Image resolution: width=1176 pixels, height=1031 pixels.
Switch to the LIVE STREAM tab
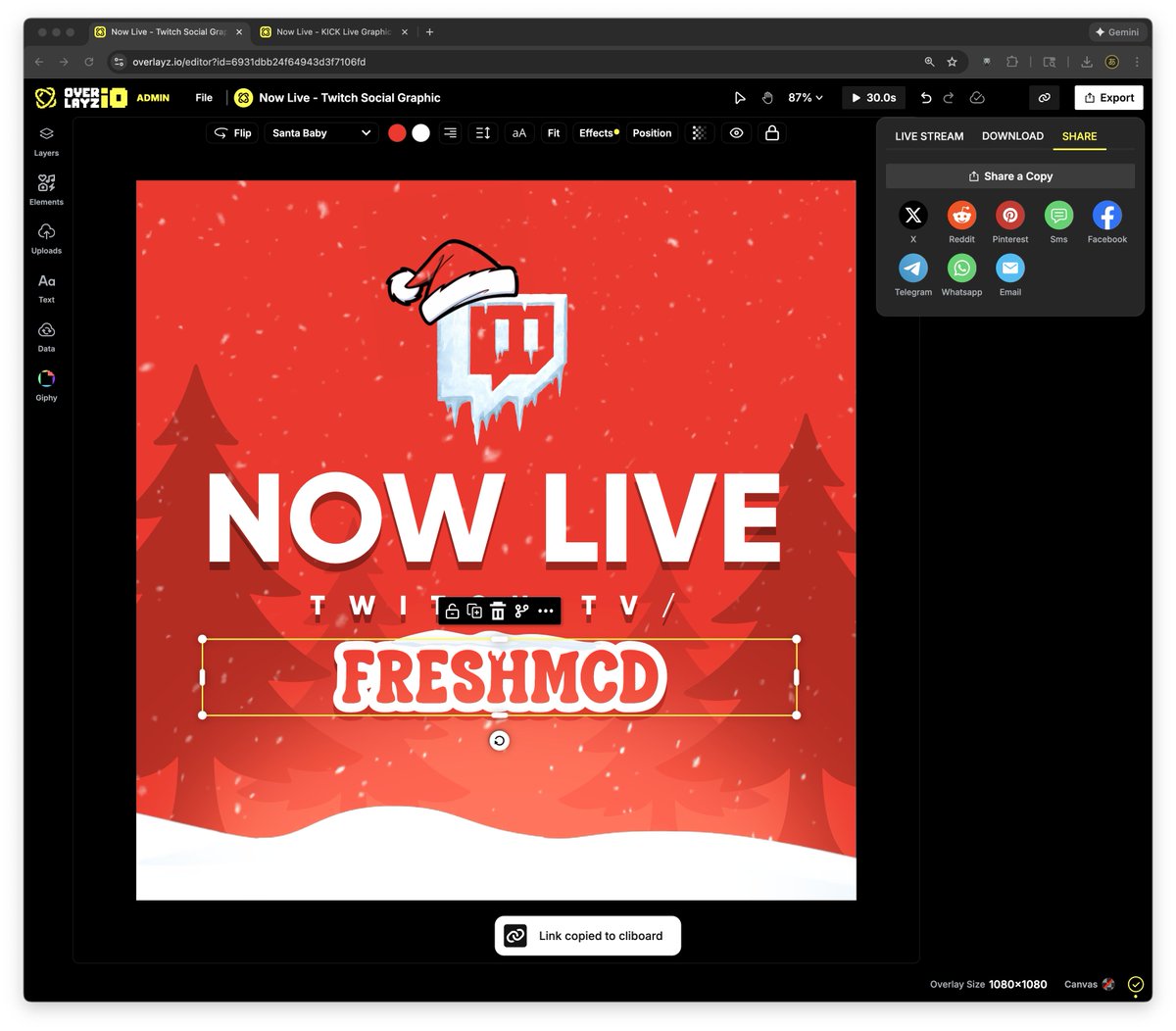click(929, 136)
